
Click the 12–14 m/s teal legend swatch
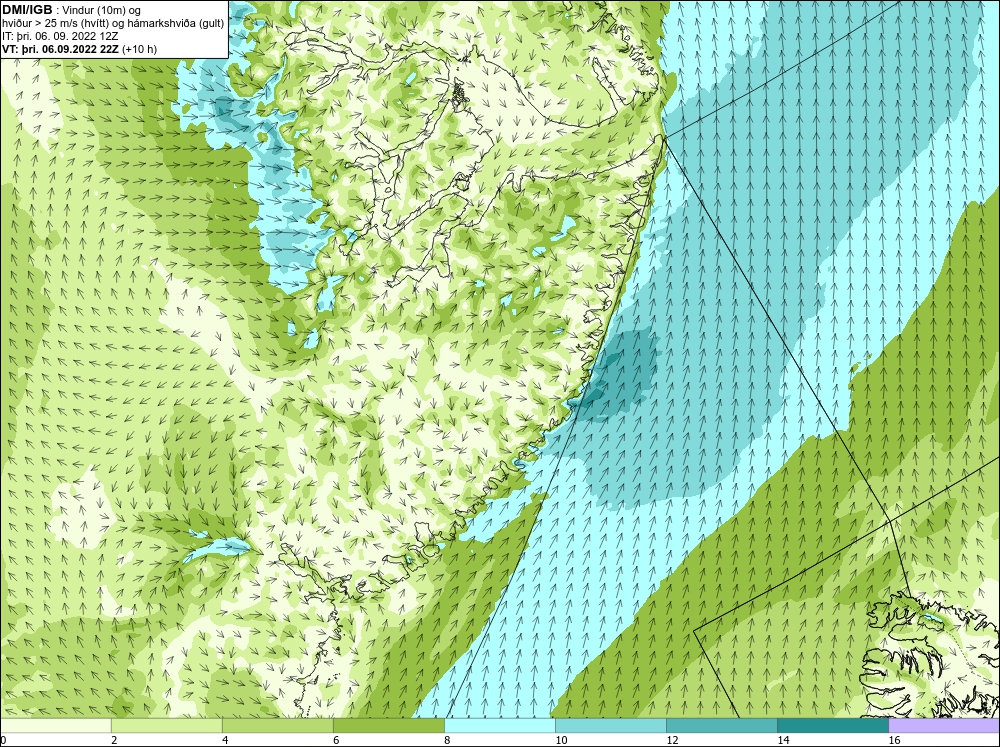[722, 725]
